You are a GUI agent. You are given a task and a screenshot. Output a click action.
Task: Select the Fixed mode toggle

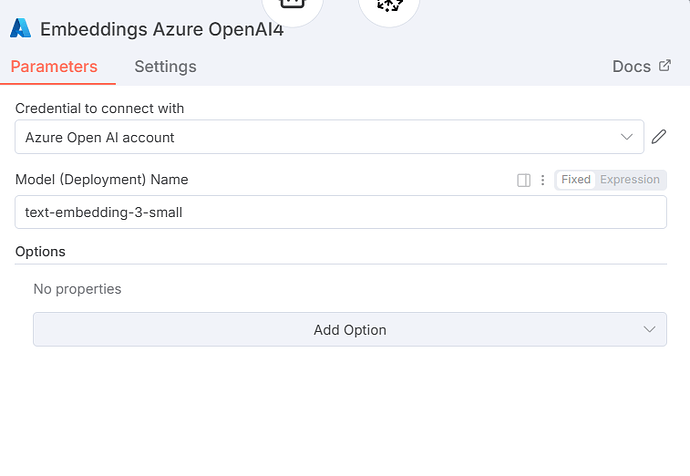(x=576, y=180)
